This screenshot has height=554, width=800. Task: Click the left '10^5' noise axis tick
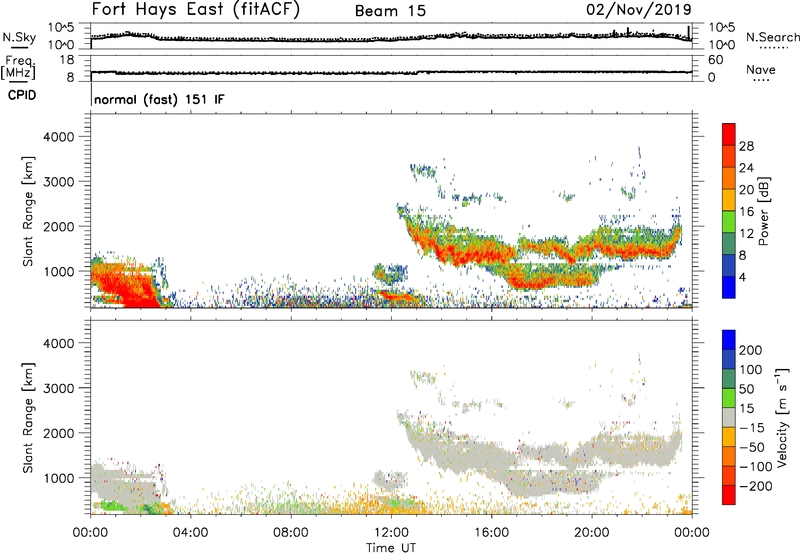pyautogui.click(x=61, y=27)
